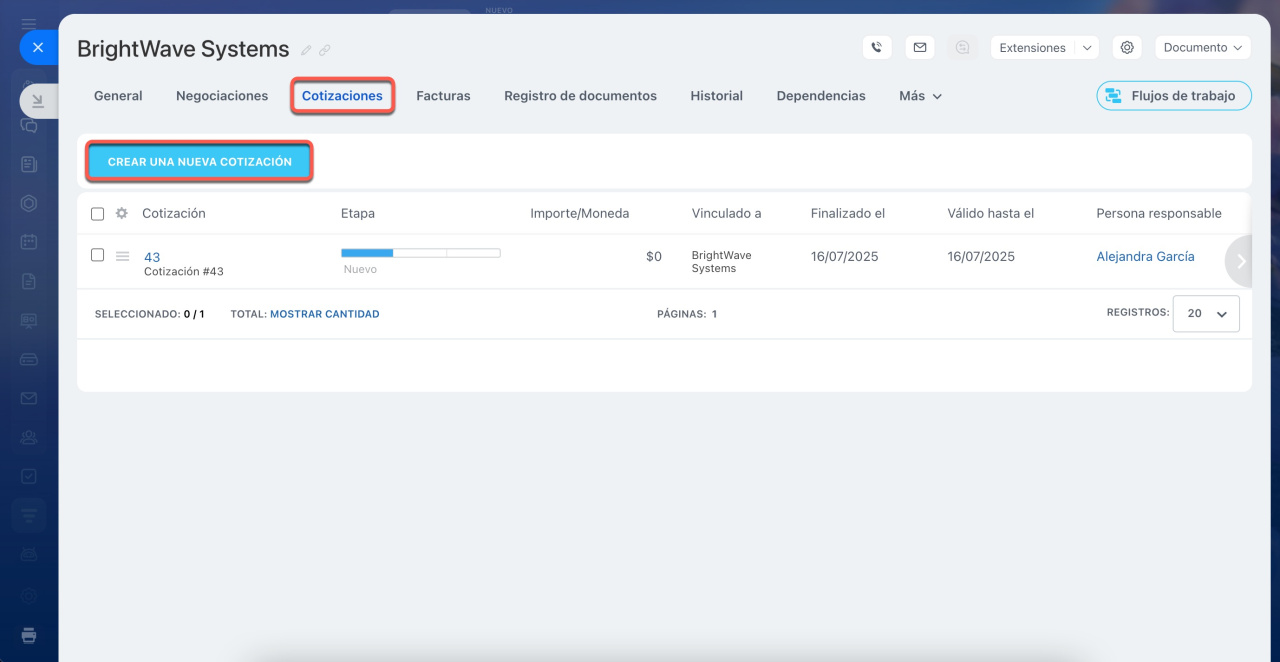Open the Documento dropdown menu

click(1203, 47)
